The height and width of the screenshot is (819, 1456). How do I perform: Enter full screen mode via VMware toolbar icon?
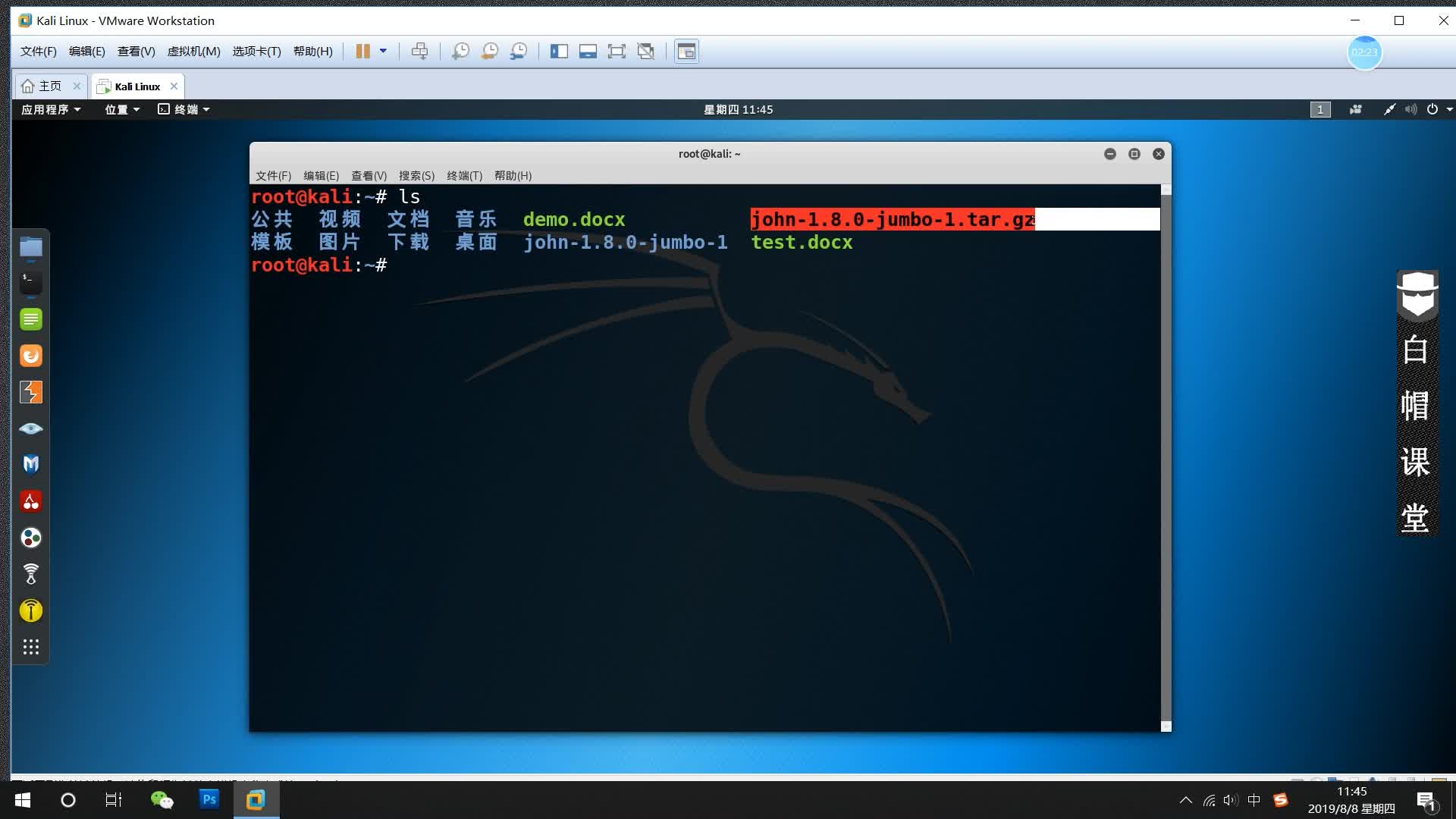pos(617,51)
